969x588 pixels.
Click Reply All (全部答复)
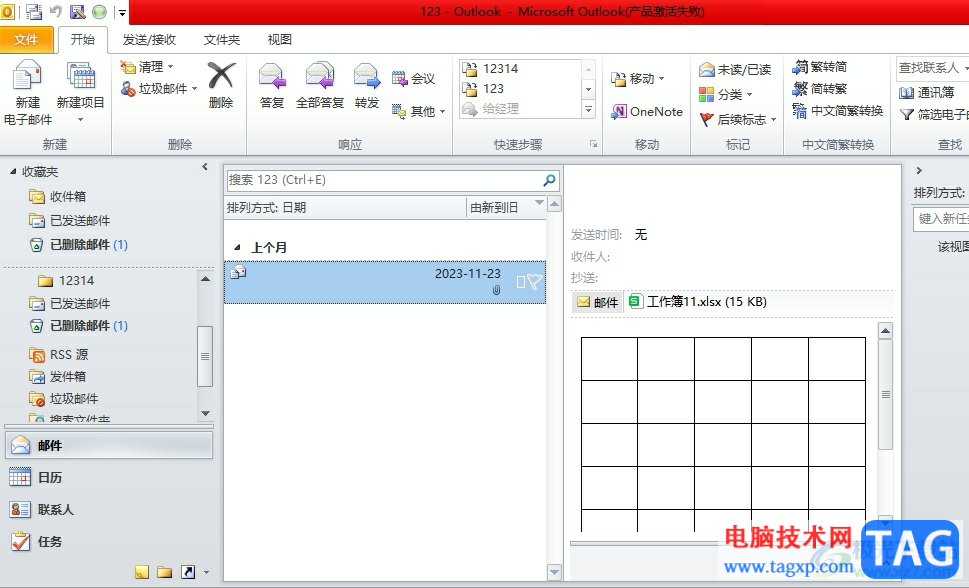click(x=319, y=85)
